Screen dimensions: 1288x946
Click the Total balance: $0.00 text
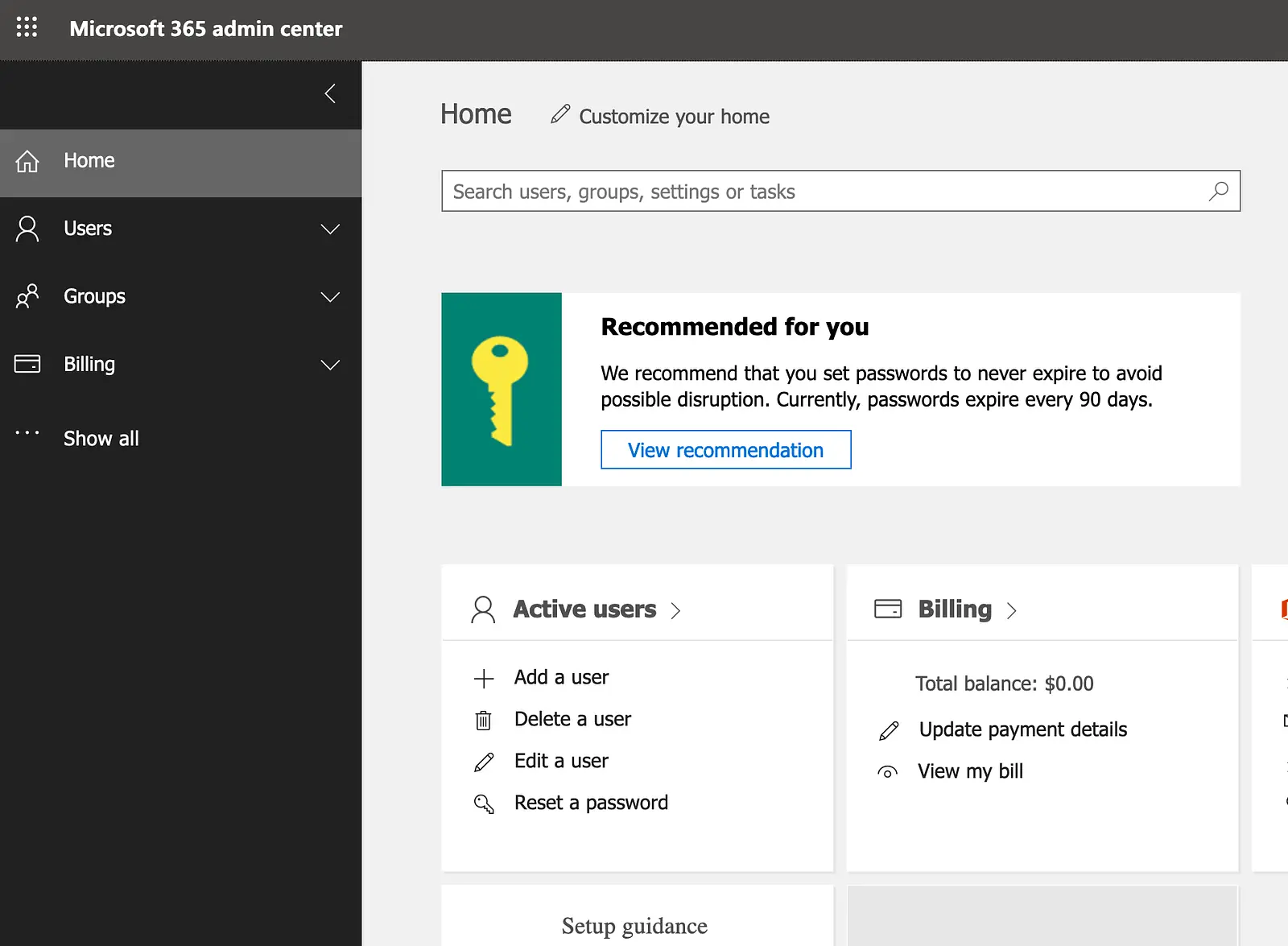(x=1004, y=684)
